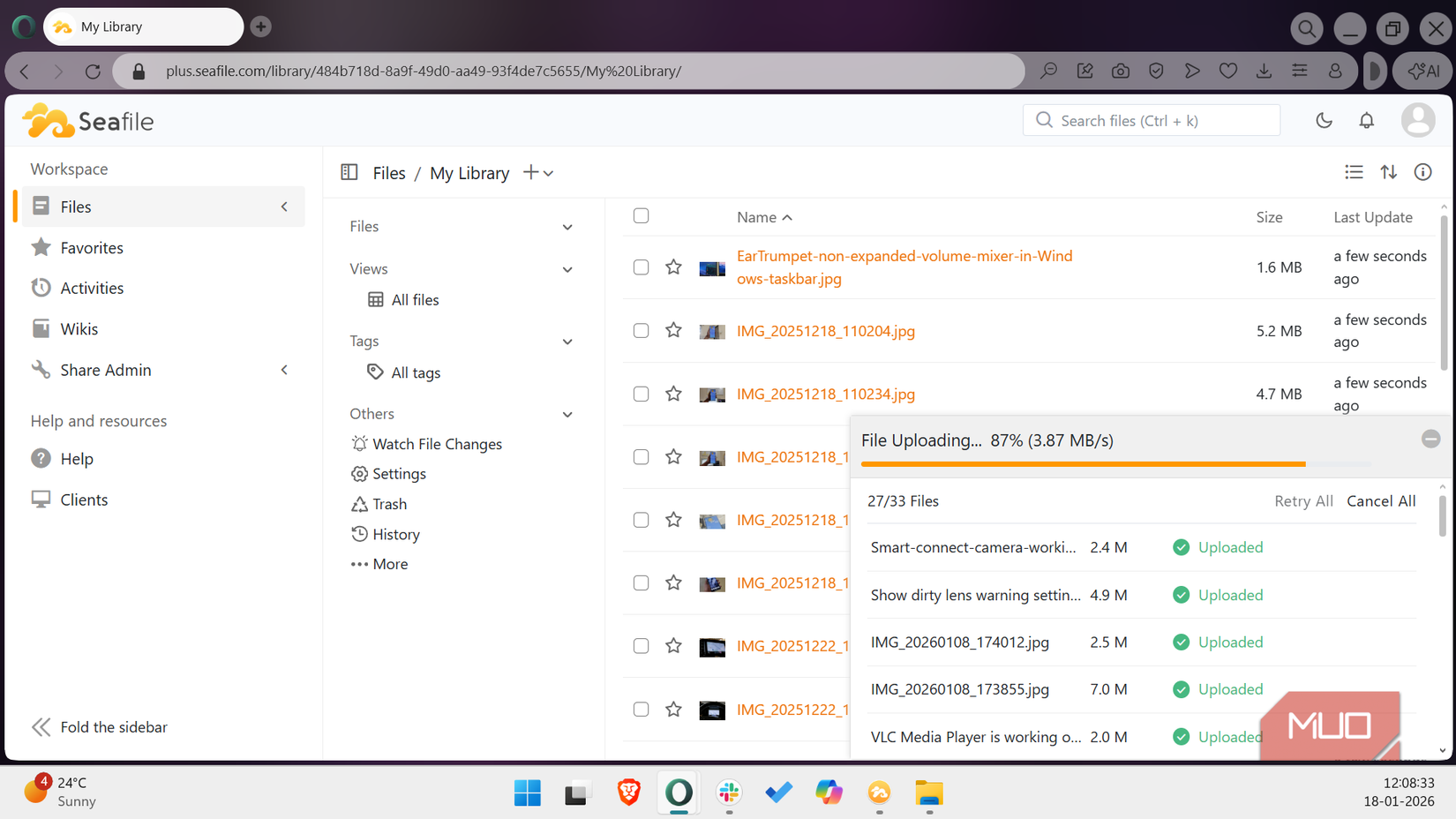The image size is (1456, 819).
Task: Open IMG_20251218_110204.jpg file link
Action: (x=826, y=331)
